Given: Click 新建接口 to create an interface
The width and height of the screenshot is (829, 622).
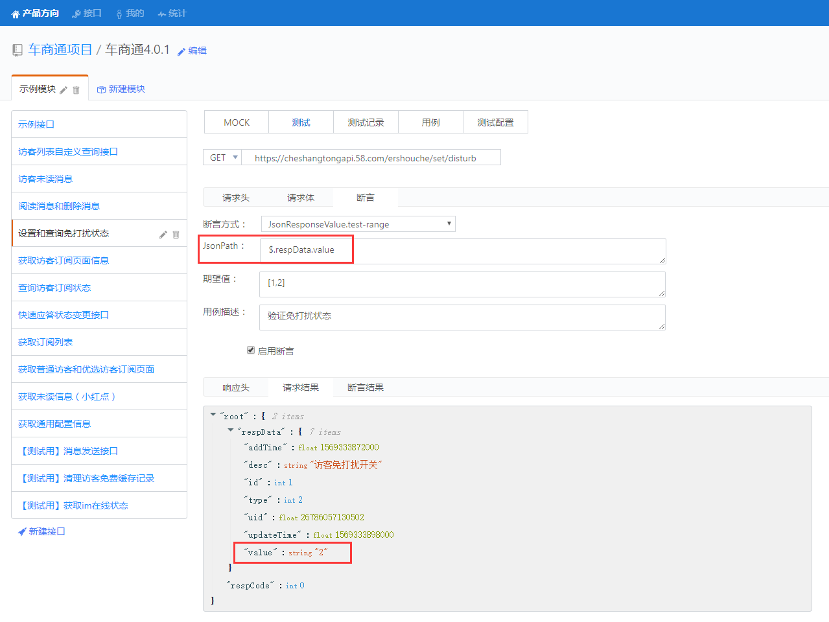Looking at the screenshot, I should [42, 531].
